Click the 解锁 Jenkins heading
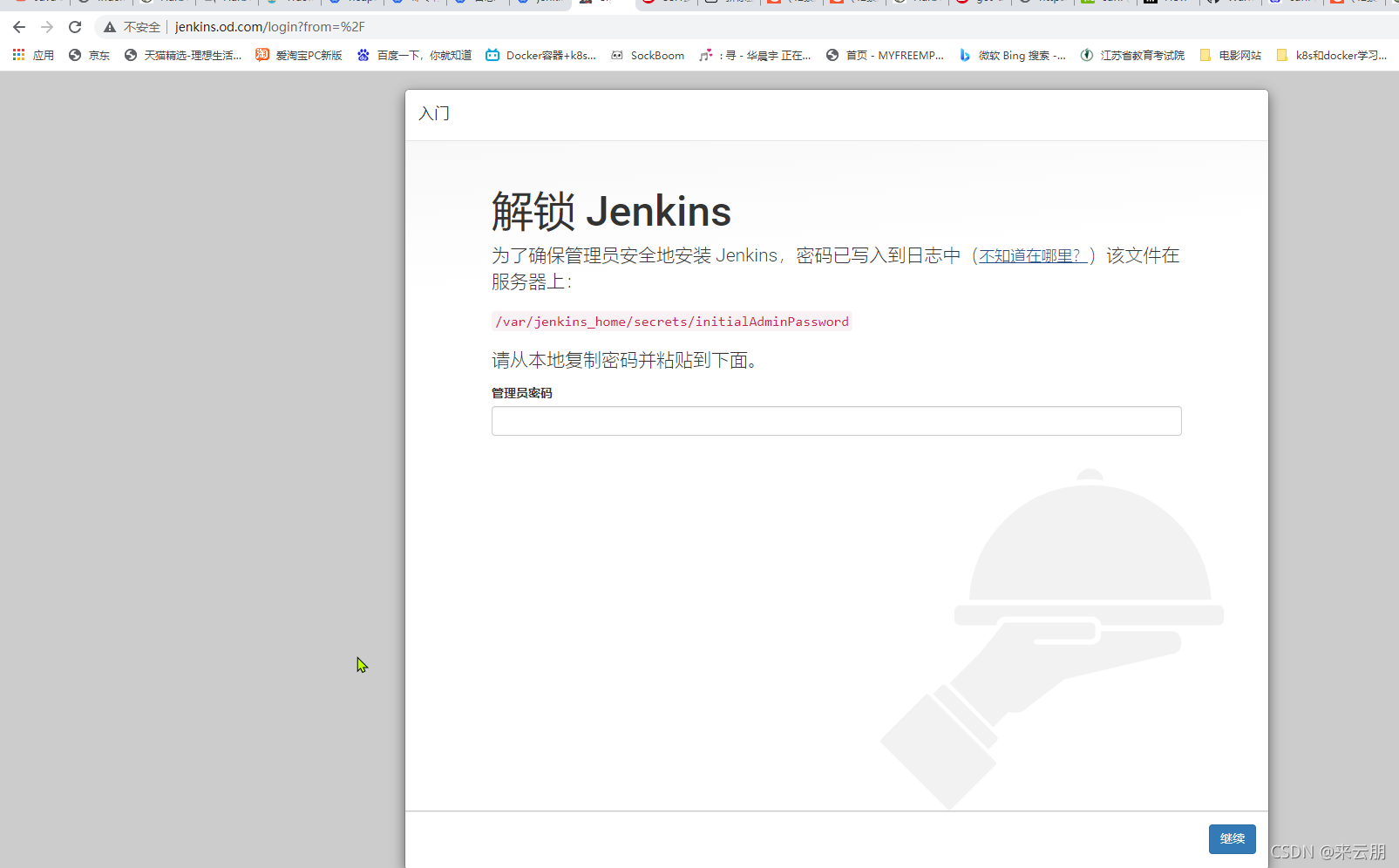Viewport: 1399px width, 868px height. point(611,212)
